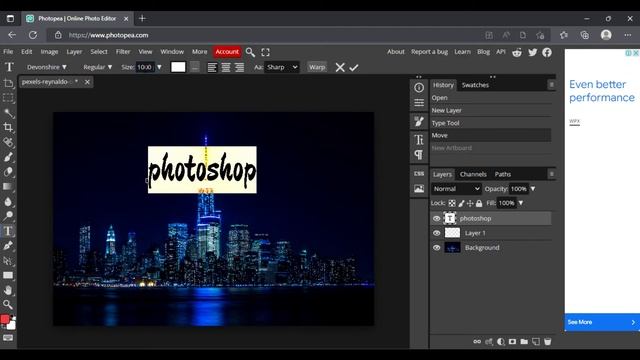Open the CSS panel icon
Viewport: 640px width, 360px height.
point(419,174)
